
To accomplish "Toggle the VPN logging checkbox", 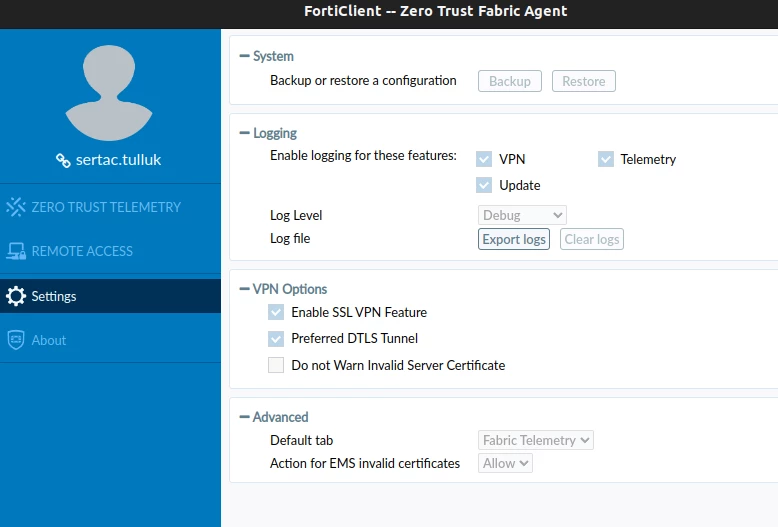I will (x=484, y=159).
